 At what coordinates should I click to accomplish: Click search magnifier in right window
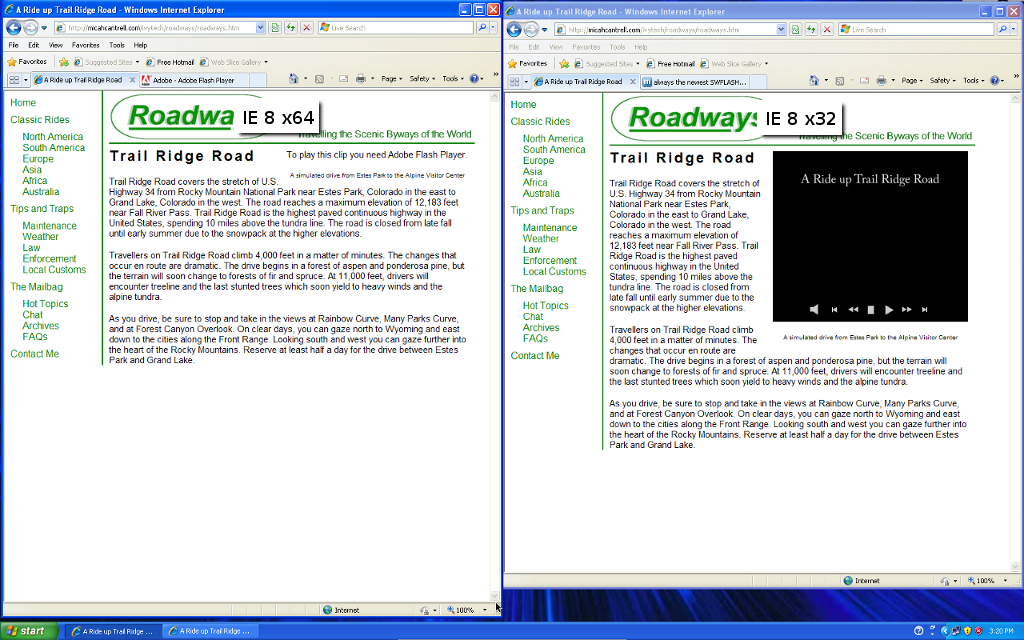click(x=1002, y=30)
